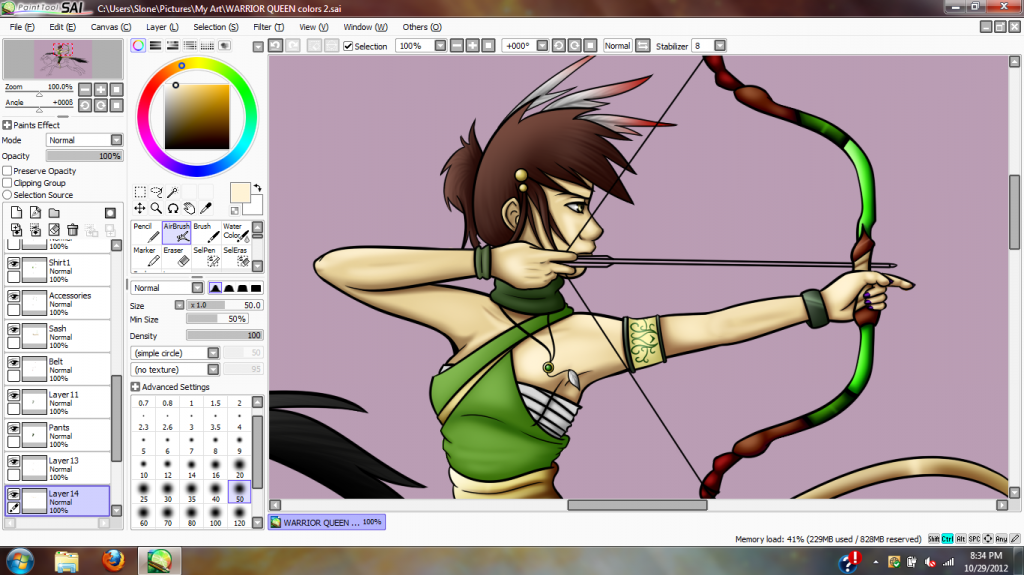Zoom out with navigator minus button
Viewport: 1024px width, 575px height.
coord(85,90)
